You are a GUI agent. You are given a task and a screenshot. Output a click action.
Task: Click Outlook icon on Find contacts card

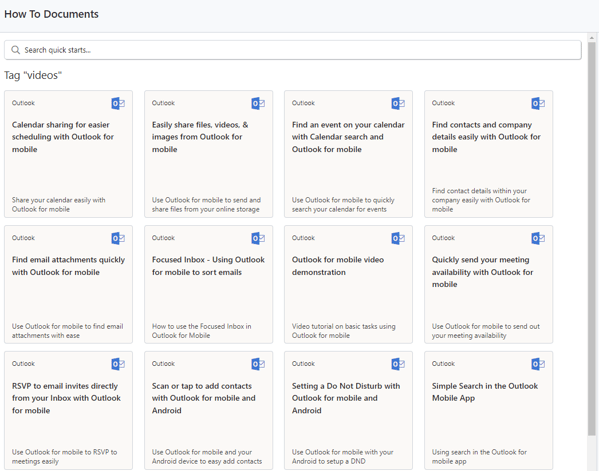tap(538, 103)
